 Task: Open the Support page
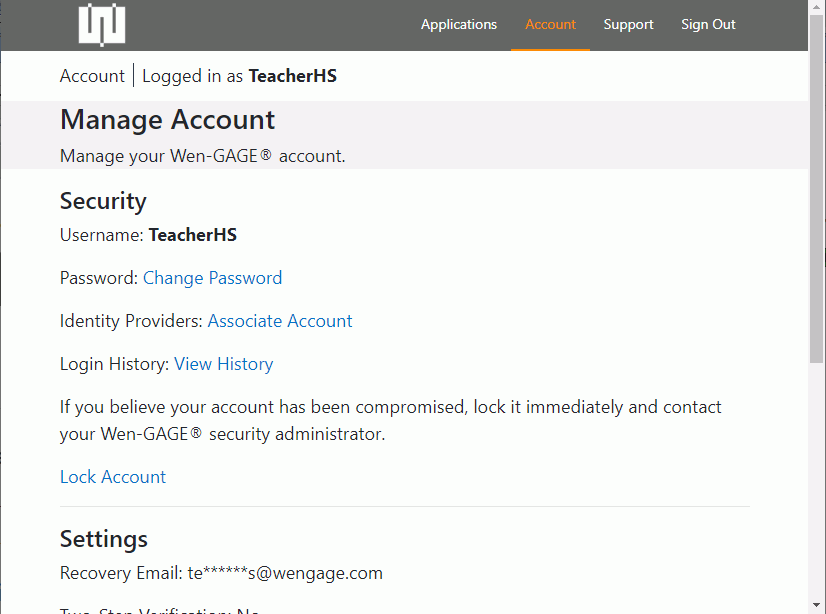tap(628, 25)
